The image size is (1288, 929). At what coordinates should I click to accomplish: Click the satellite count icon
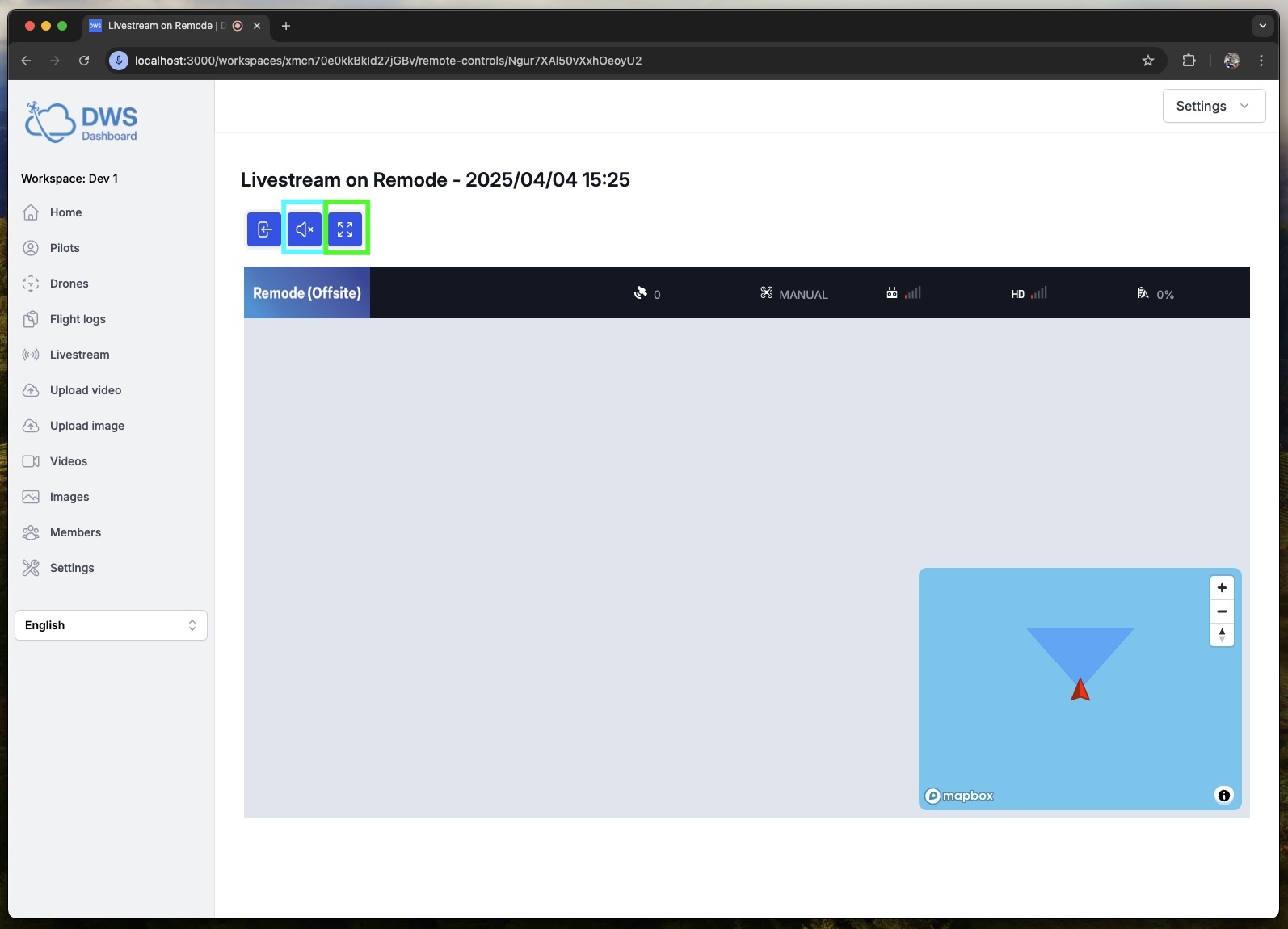(x=641, y=293)
